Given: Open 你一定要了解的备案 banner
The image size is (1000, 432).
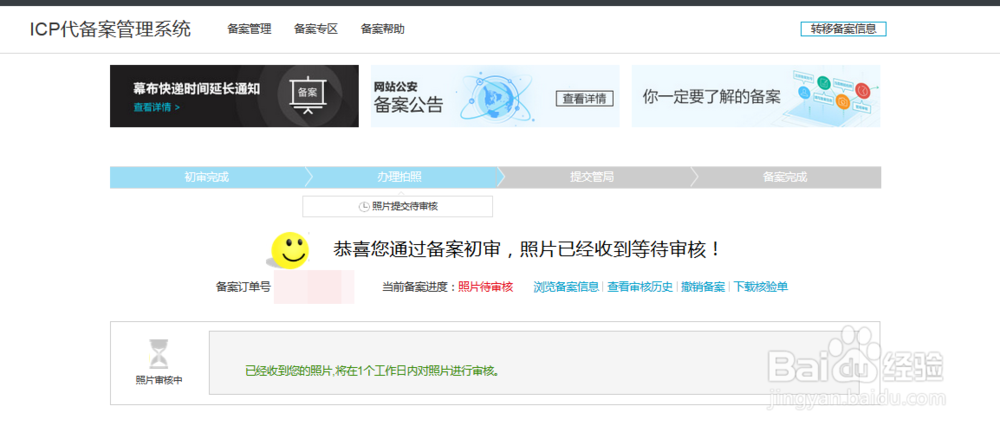Looking at the screenshot, I should 756,96.
